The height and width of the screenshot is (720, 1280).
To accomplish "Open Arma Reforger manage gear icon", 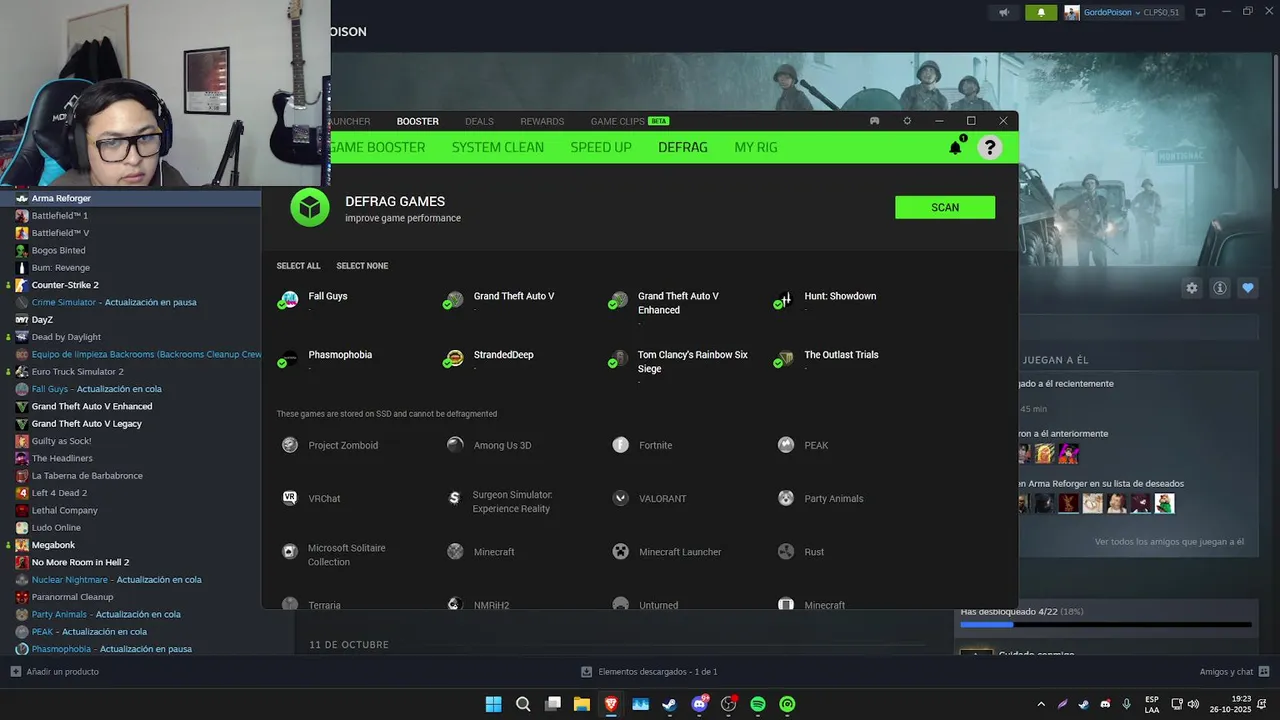I will [x=1192, y=288].
